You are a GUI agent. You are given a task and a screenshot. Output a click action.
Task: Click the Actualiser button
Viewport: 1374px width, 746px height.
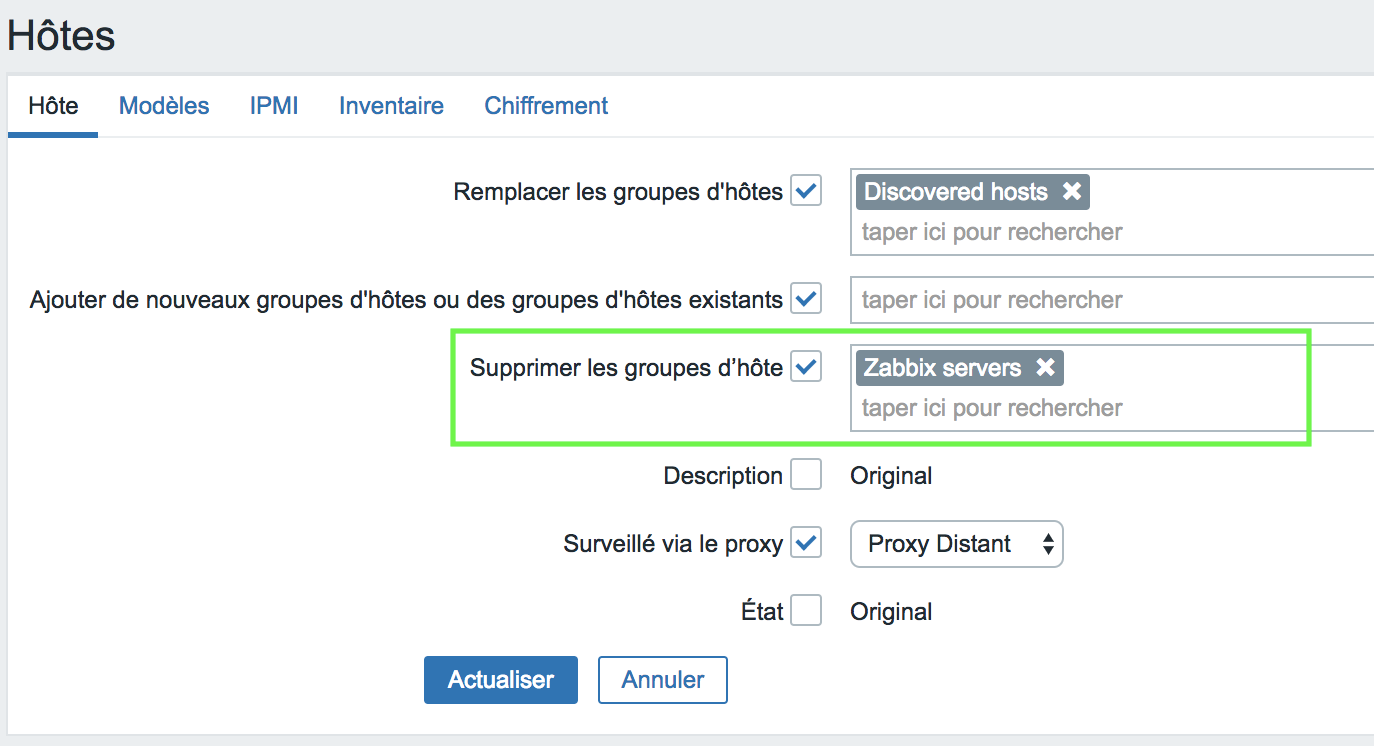(x=501, y=680)
